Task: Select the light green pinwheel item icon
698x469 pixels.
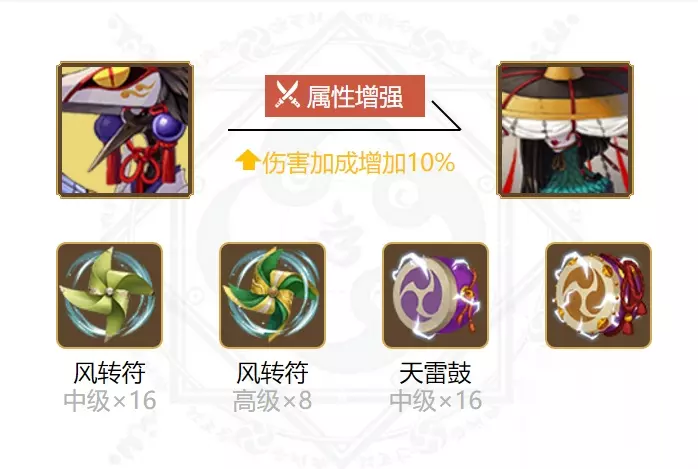Action: 110,295
